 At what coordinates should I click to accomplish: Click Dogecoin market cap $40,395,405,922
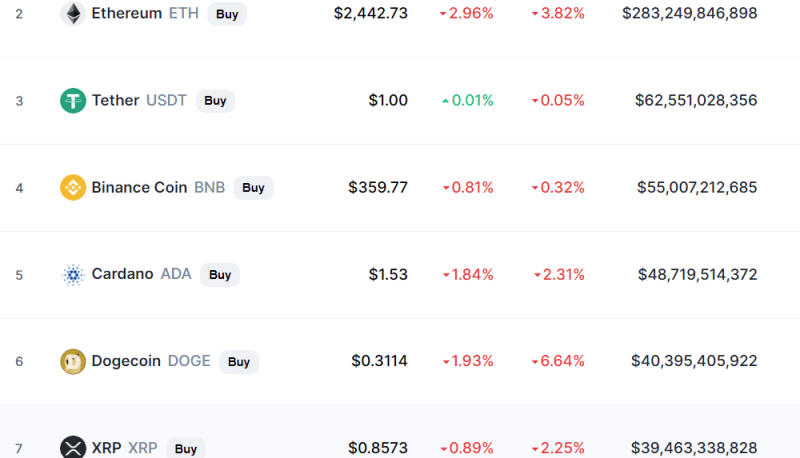[x=694, y=361]
